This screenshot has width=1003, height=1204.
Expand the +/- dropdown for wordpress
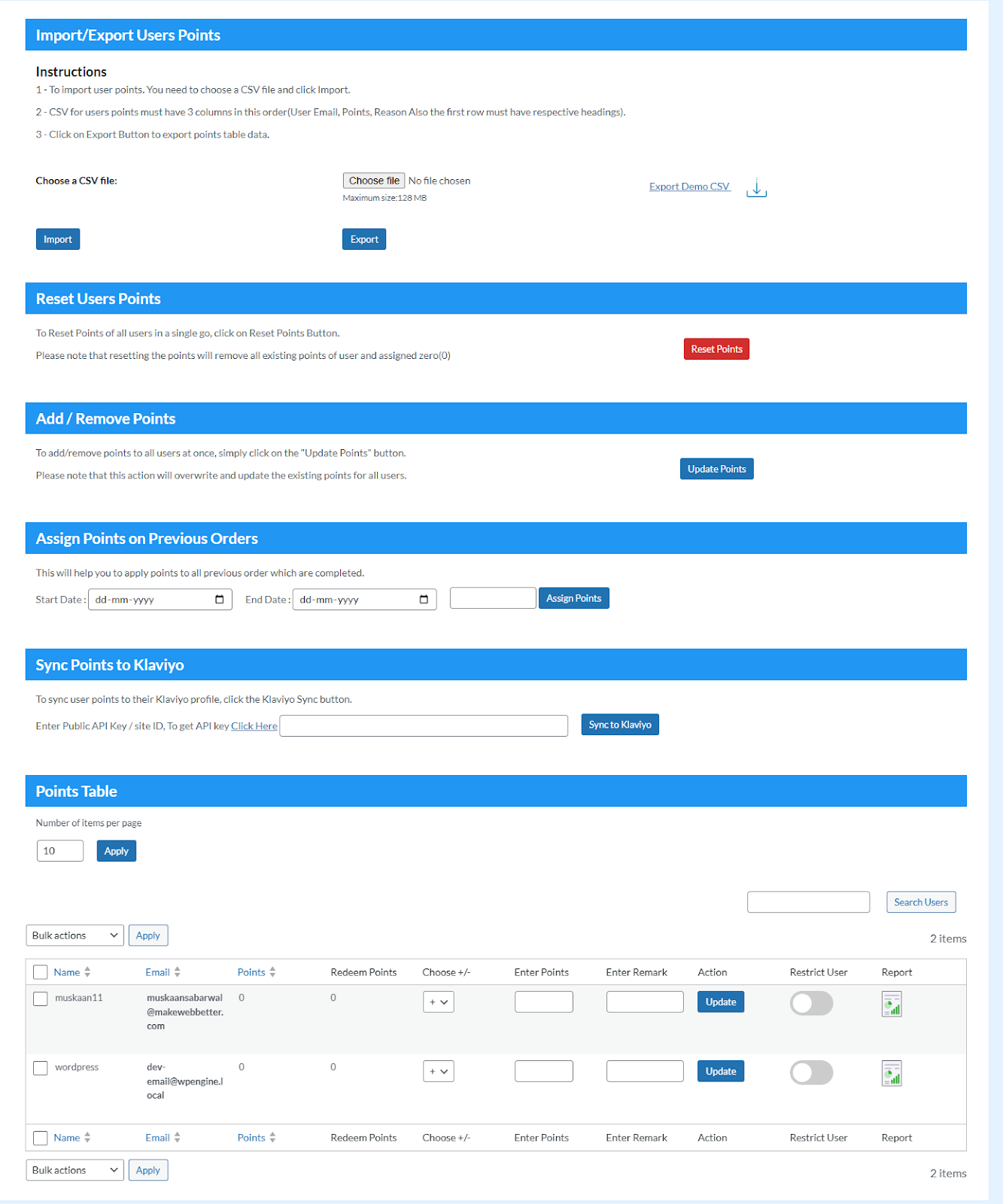pyautogui.click(x=439, y=1072)
